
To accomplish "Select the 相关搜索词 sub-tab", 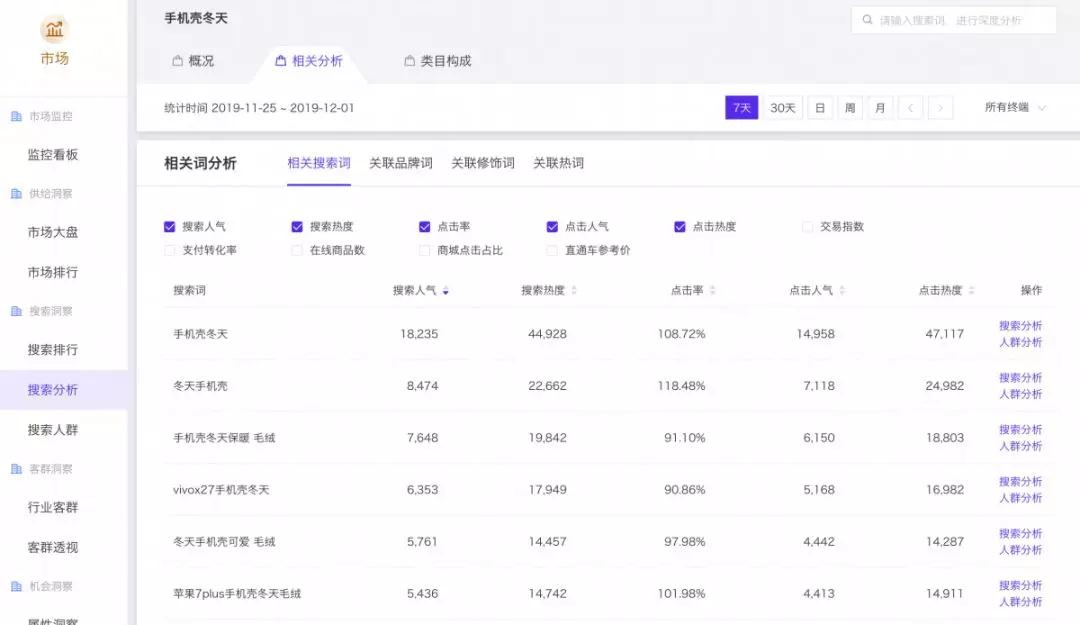I will tap(319, 163).
